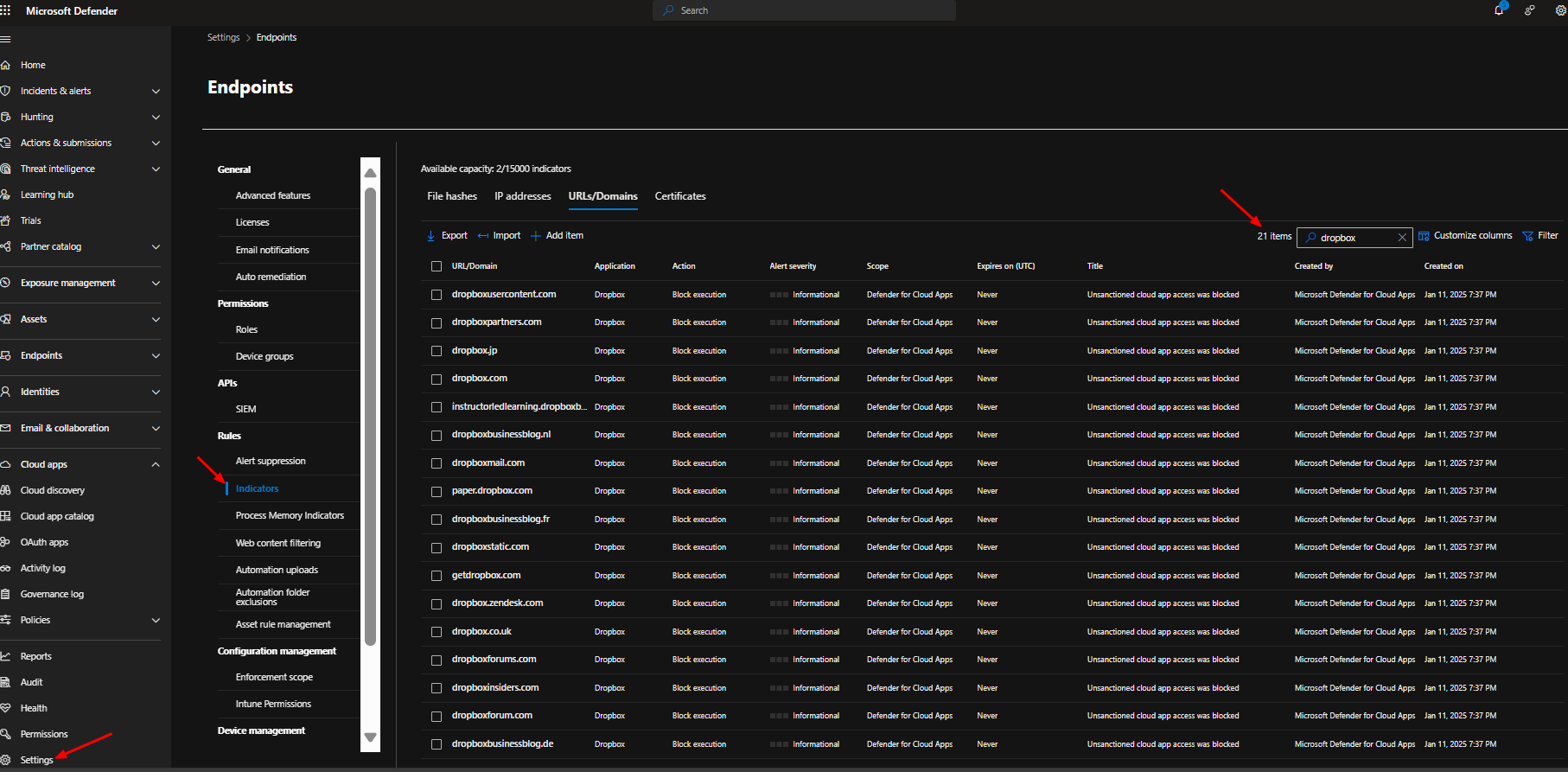Open dropboxstatic.com indicator entry

point(490,546)
